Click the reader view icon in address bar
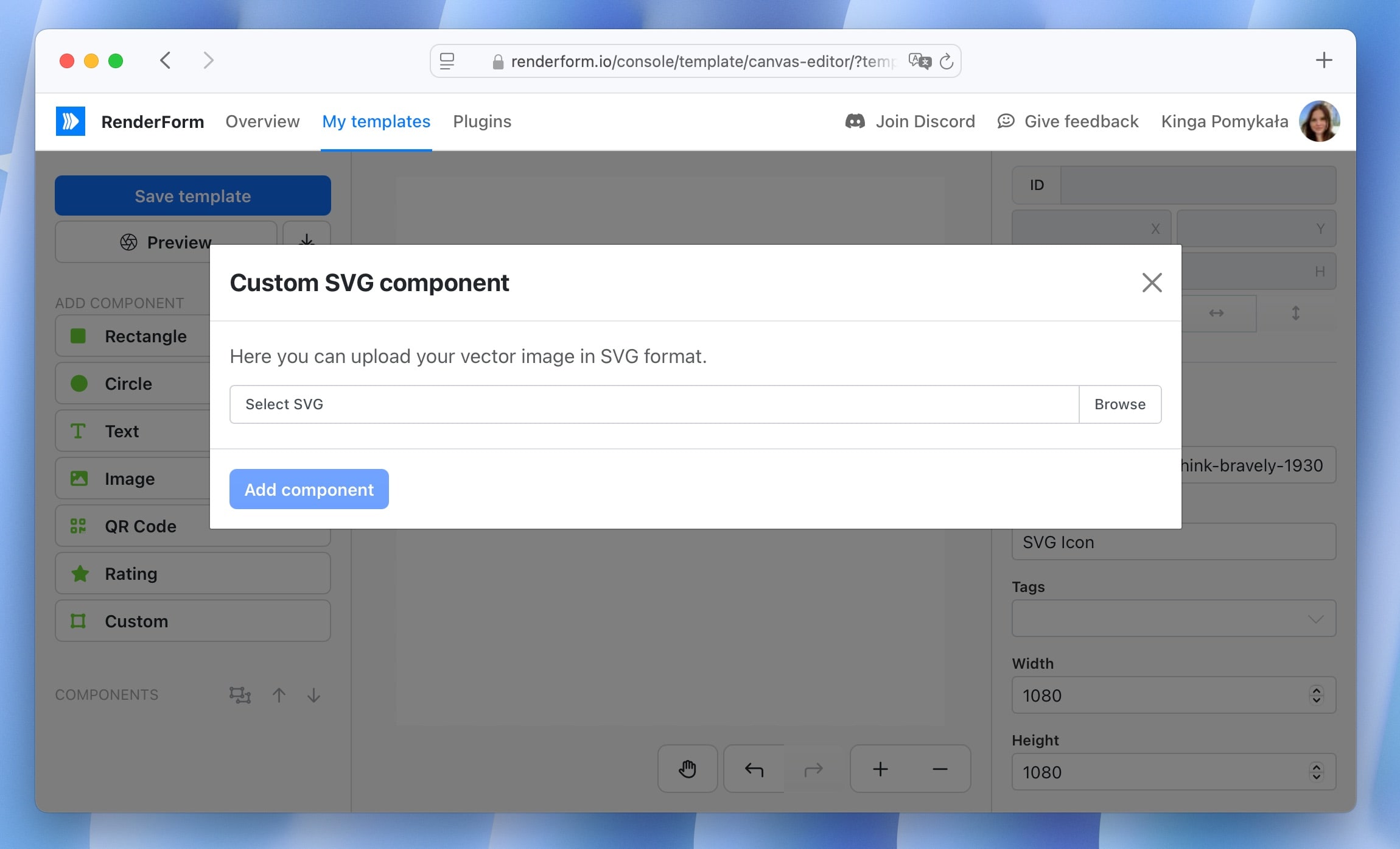Screen dimensions: 1400x849 pyautogui.click(x=447, y=61)
